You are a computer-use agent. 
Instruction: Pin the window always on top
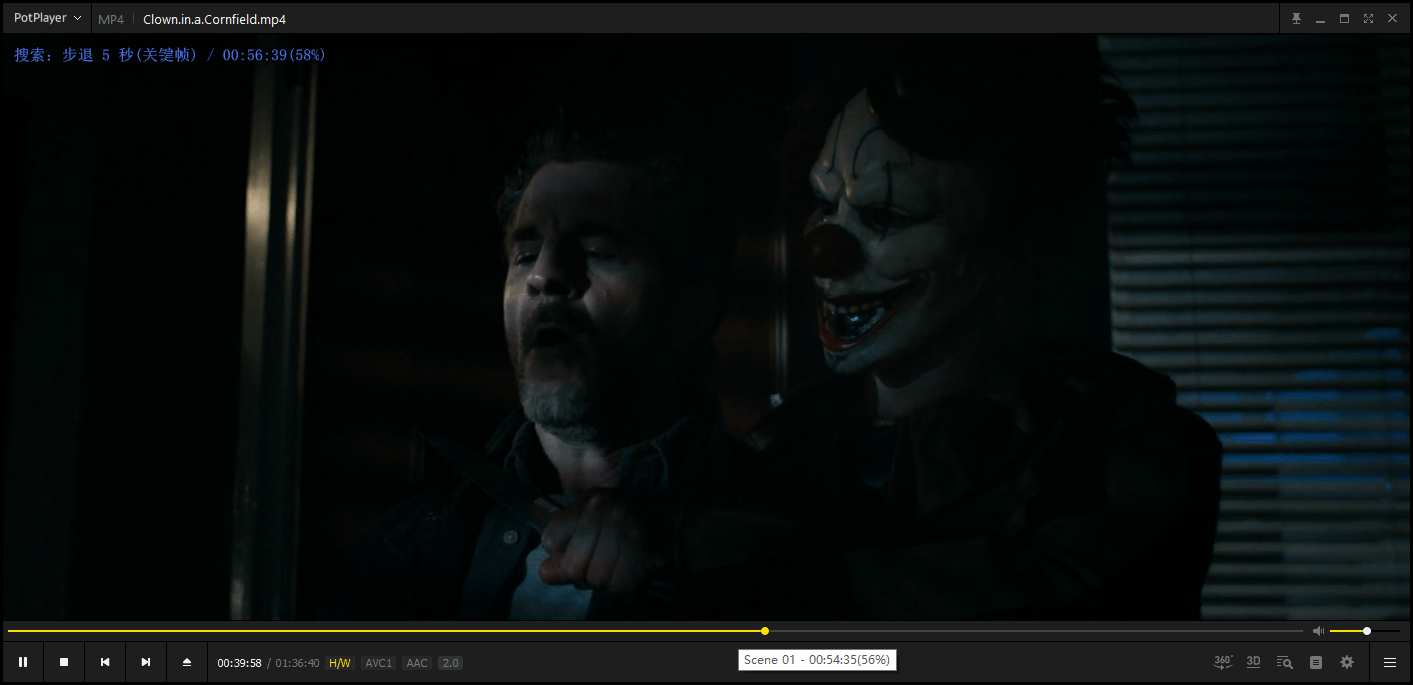tap(1297, 18)
